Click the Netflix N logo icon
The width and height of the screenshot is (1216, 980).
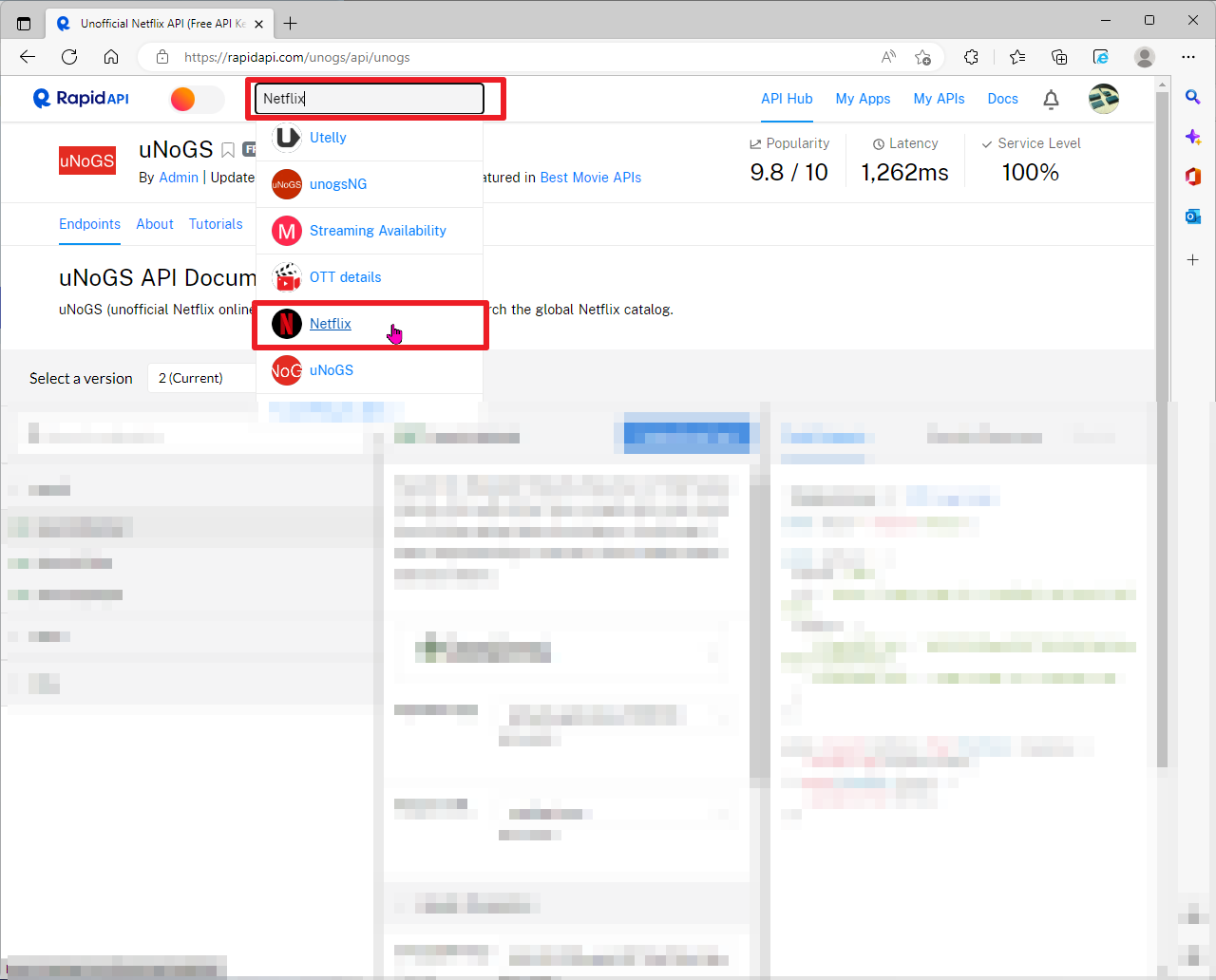pos(287,324)
